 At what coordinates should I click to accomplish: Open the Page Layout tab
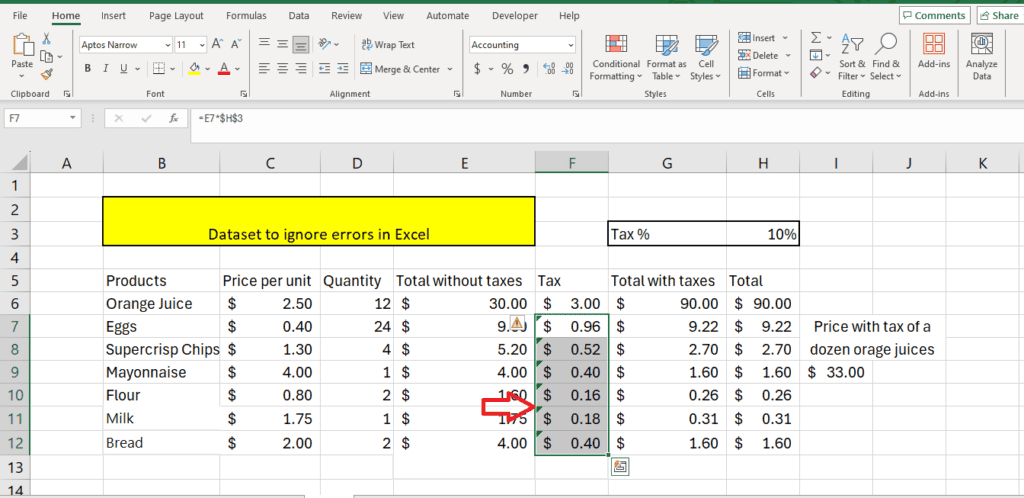(x=175, y=16)
